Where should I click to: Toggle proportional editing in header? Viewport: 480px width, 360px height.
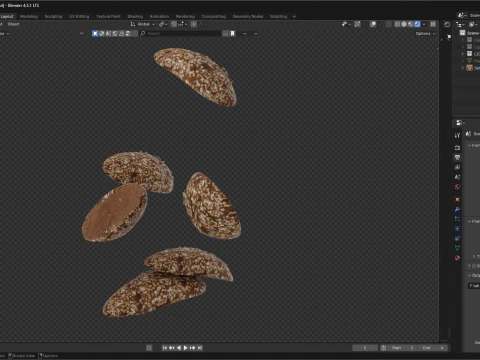click(193, 24)
